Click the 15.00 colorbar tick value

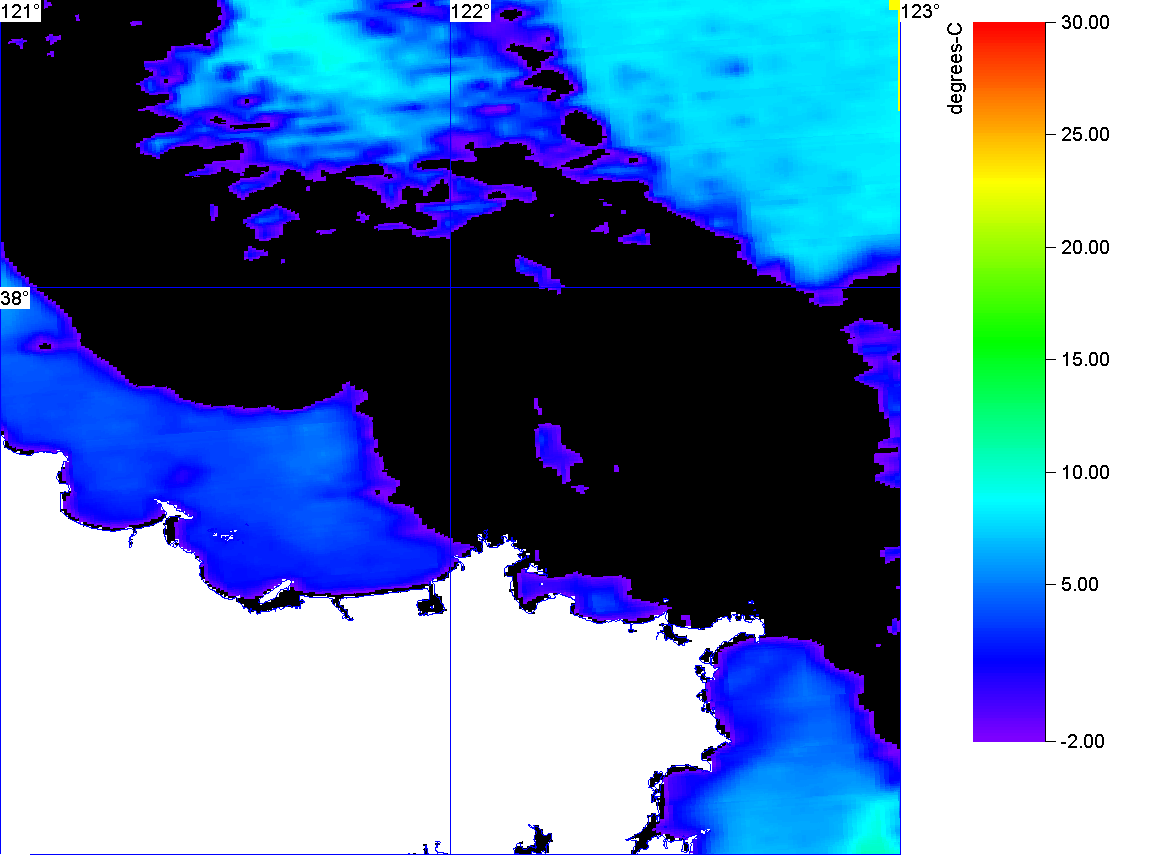tap(1085, 360)
